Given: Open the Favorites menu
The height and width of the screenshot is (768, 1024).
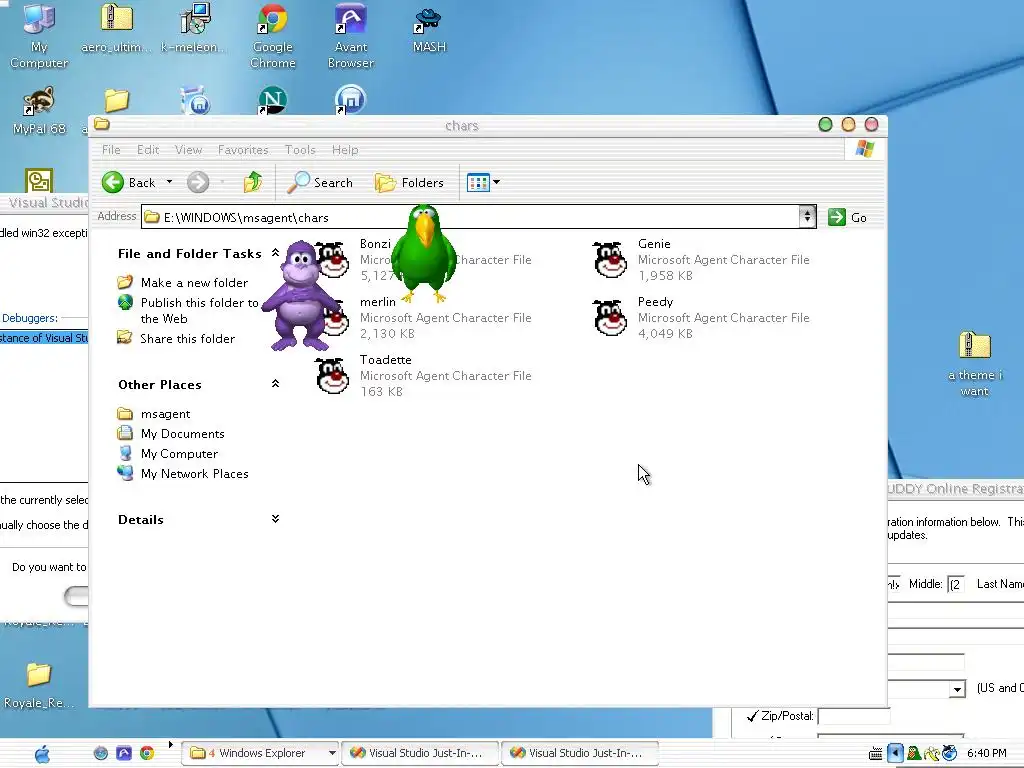Looking at the screenshot, I should click(243, 150).
